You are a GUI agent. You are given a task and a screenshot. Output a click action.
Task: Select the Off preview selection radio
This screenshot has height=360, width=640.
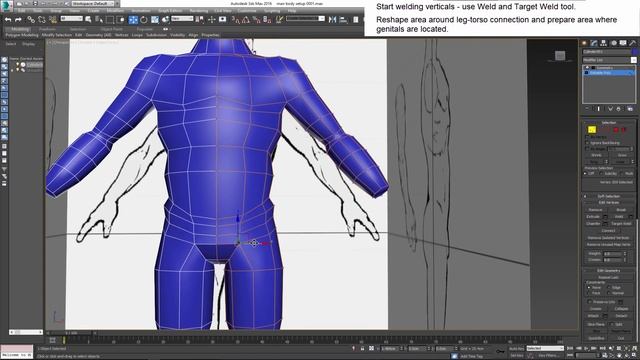pyautogui.click(x=586, y=173)
